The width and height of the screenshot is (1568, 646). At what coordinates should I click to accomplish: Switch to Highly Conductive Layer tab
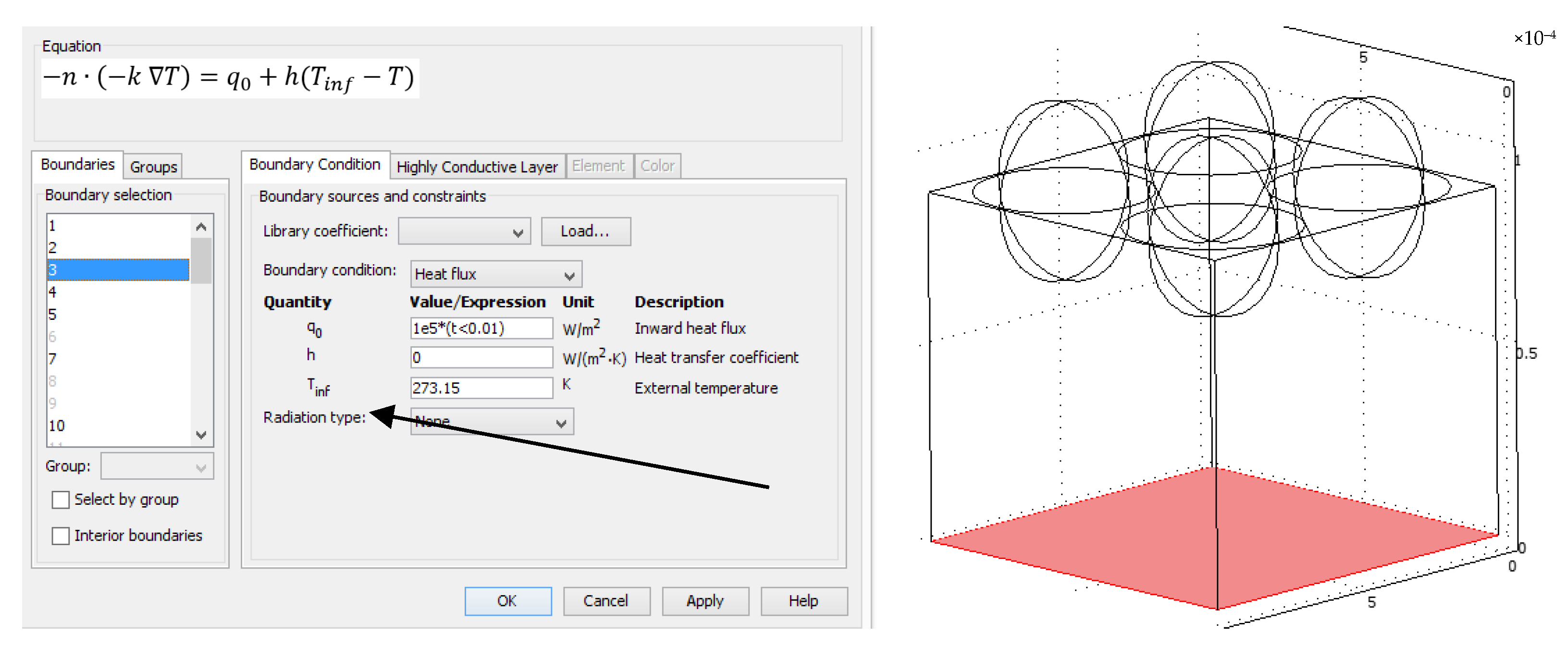click(x=477, y=167)
